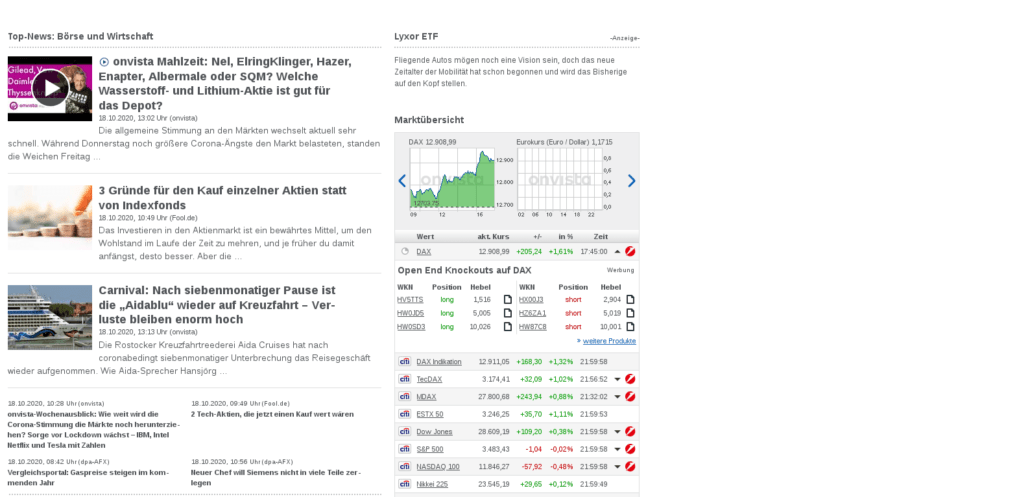The height and width of the screenshot is (497, 1030).
Task: Click citi icon beside Dow Jones
Action: point(405,431)
